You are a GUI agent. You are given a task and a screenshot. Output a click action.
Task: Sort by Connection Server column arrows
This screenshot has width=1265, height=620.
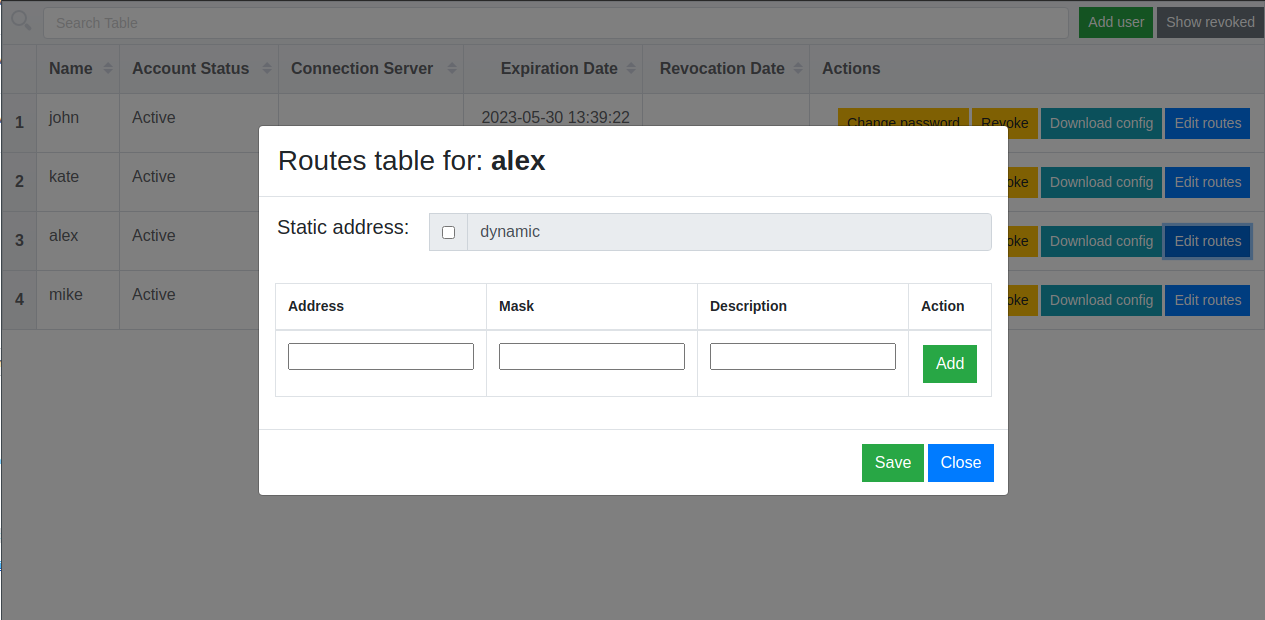[452, 69]
